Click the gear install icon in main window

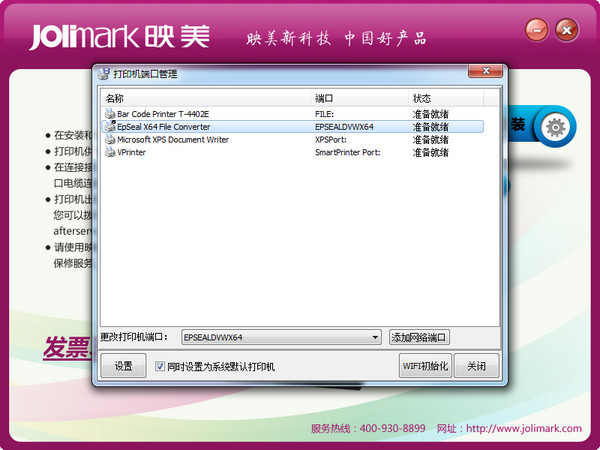[x=556, y=127]
